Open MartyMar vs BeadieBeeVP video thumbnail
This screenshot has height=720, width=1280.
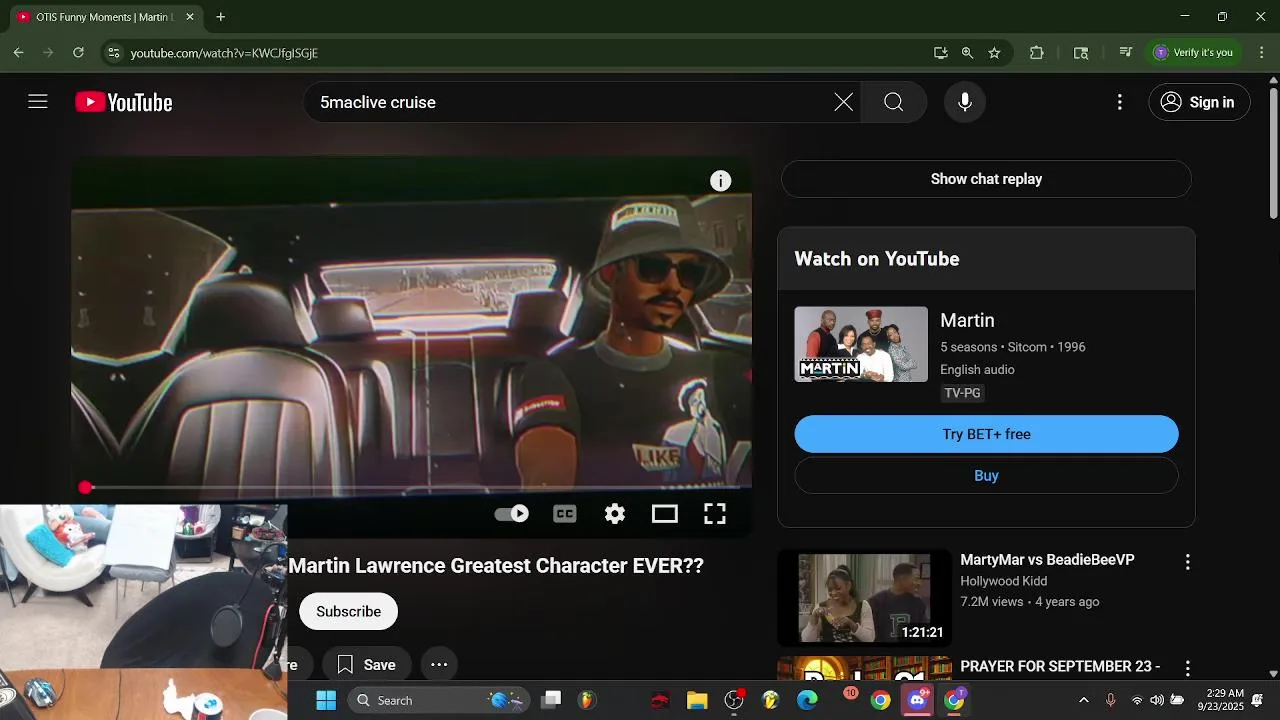[865, 597]
